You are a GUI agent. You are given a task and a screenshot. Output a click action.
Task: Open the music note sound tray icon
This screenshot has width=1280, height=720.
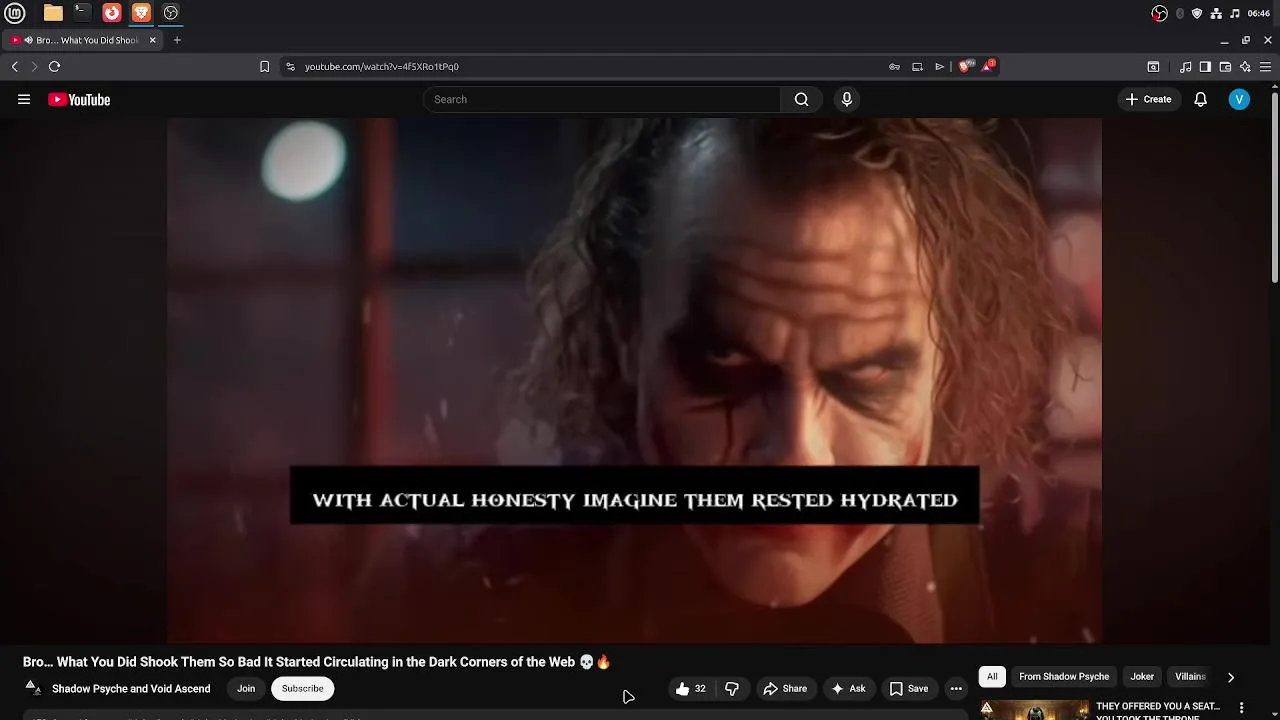pyautogui.click(x=1235, y=13)
